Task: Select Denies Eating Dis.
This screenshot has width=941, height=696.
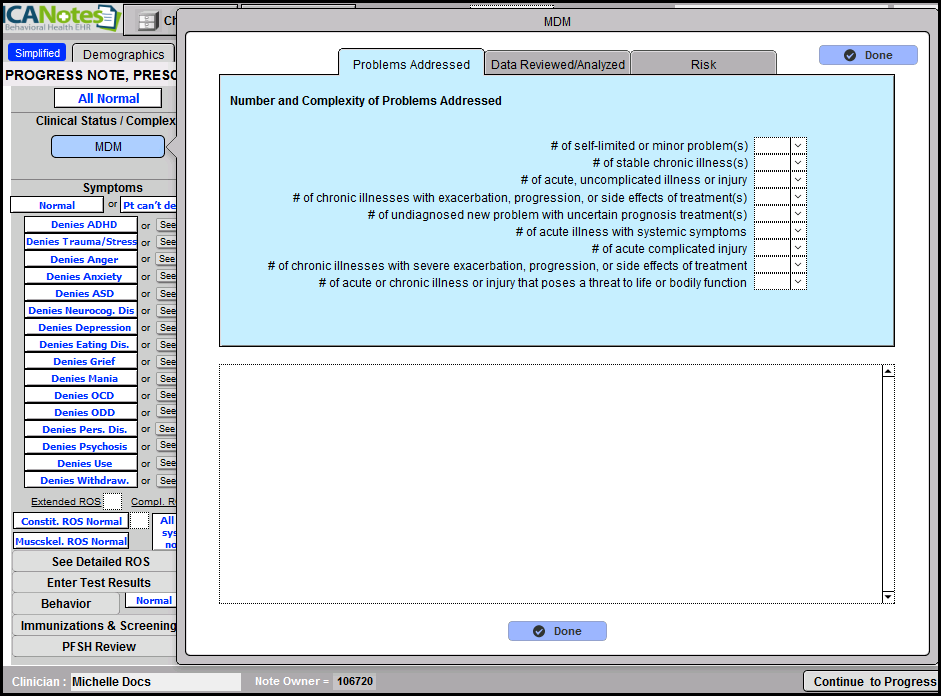Action: 81,344
